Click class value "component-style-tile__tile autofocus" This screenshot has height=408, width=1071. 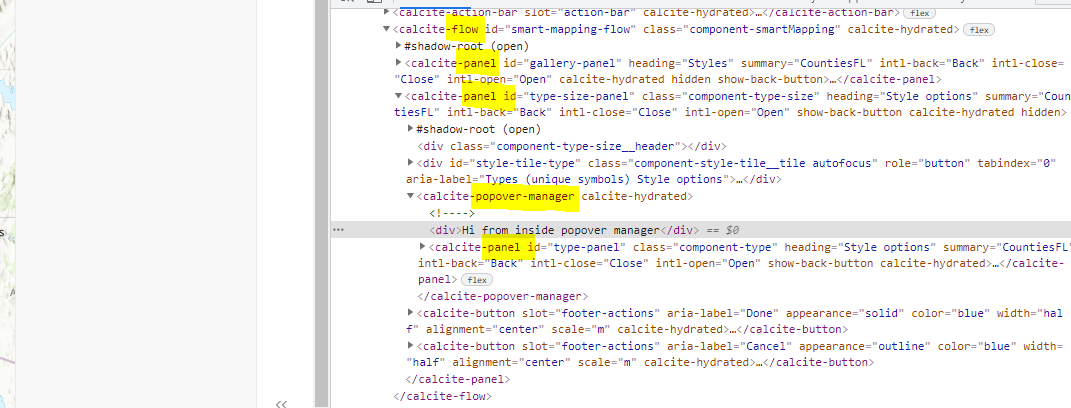[755, 163]
